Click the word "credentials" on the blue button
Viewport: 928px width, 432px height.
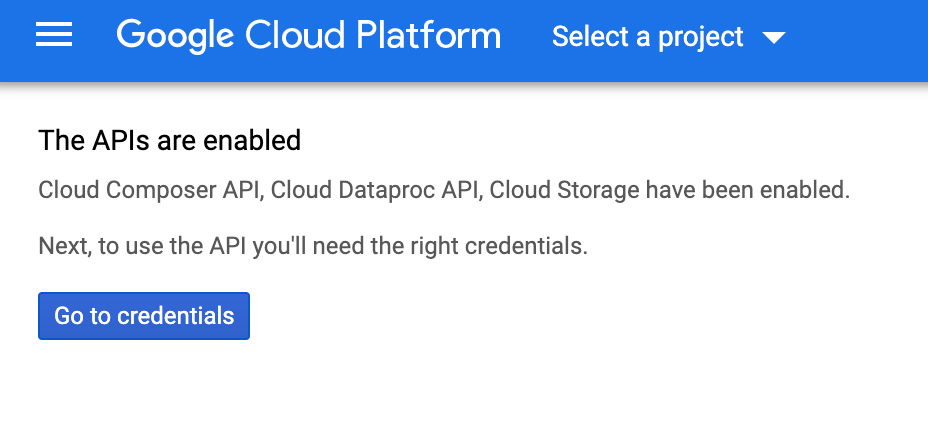coord(175,316)
